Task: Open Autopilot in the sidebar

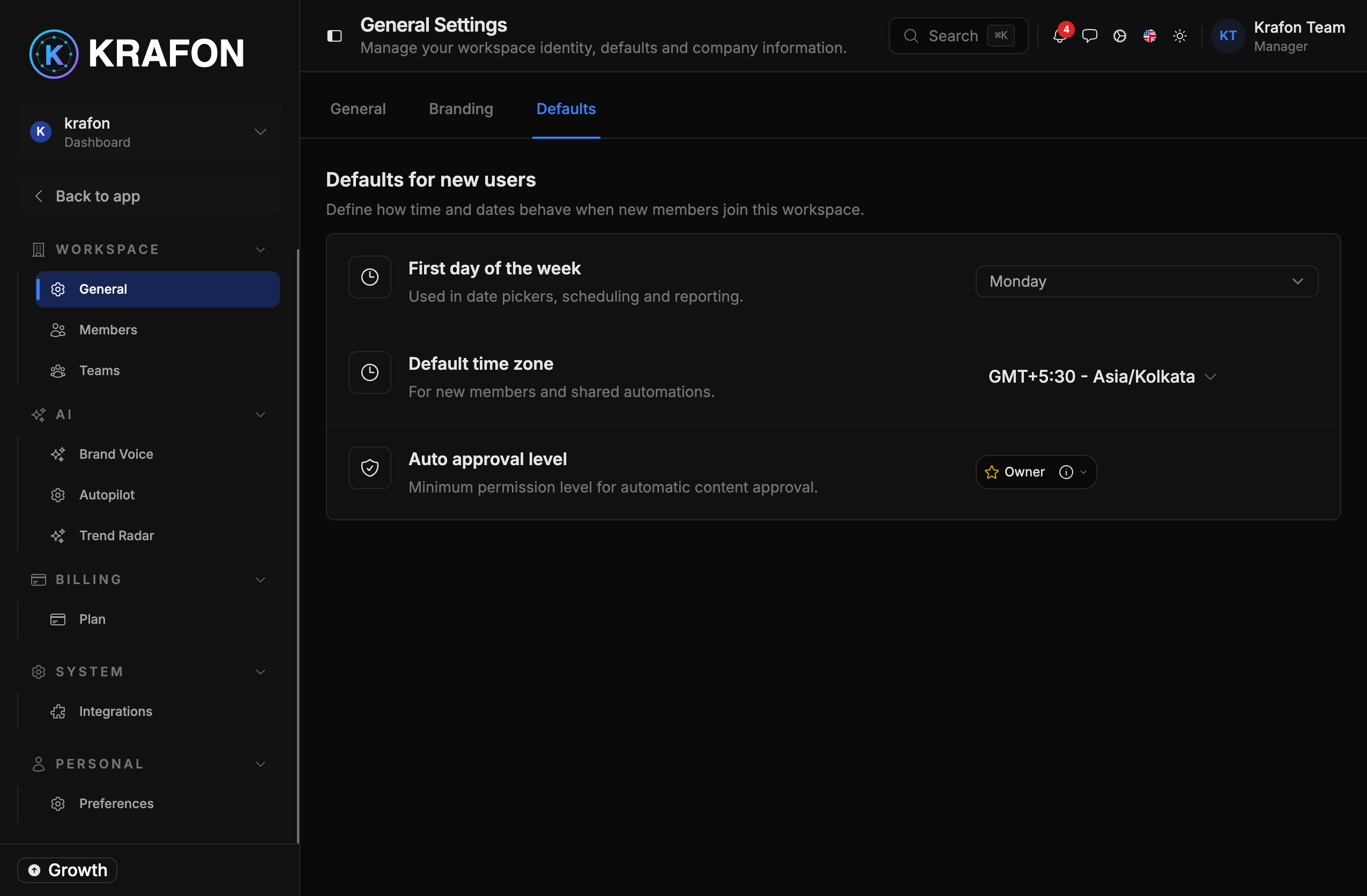Action: coord(158,495)
